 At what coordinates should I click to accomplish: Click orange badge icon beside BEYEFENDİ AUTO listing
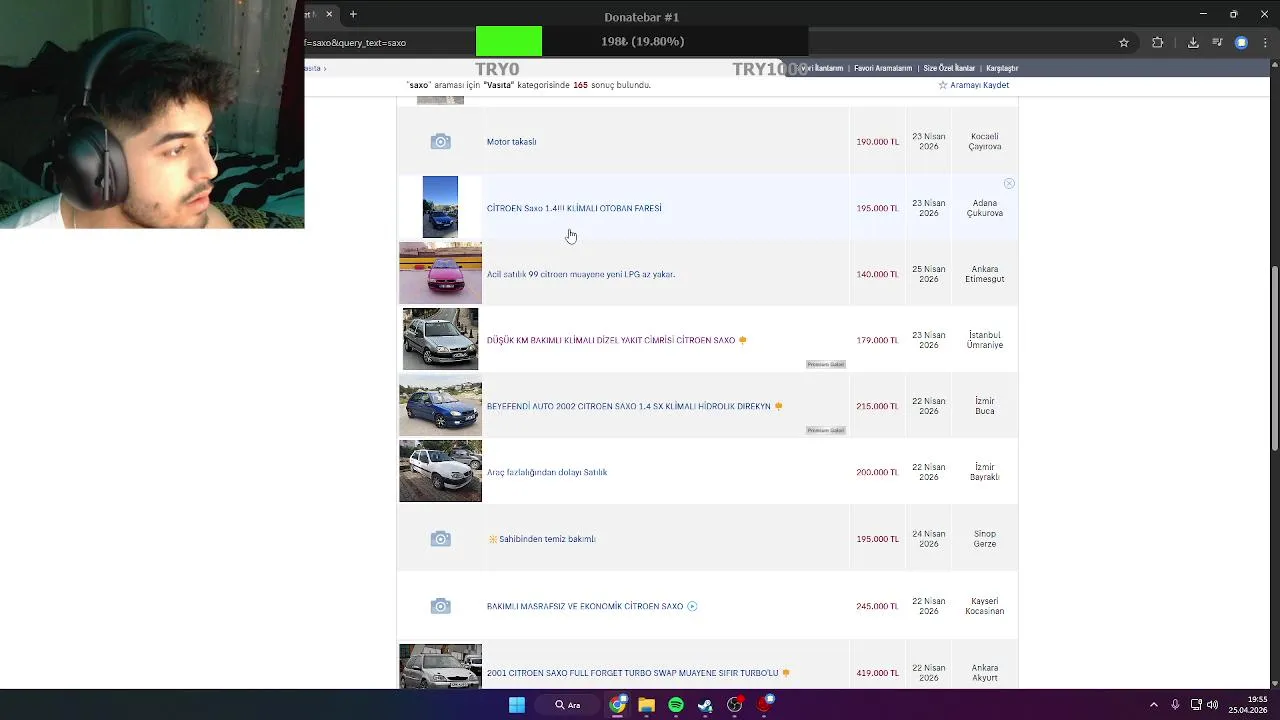pyautogui.click(x=778, y=406)
